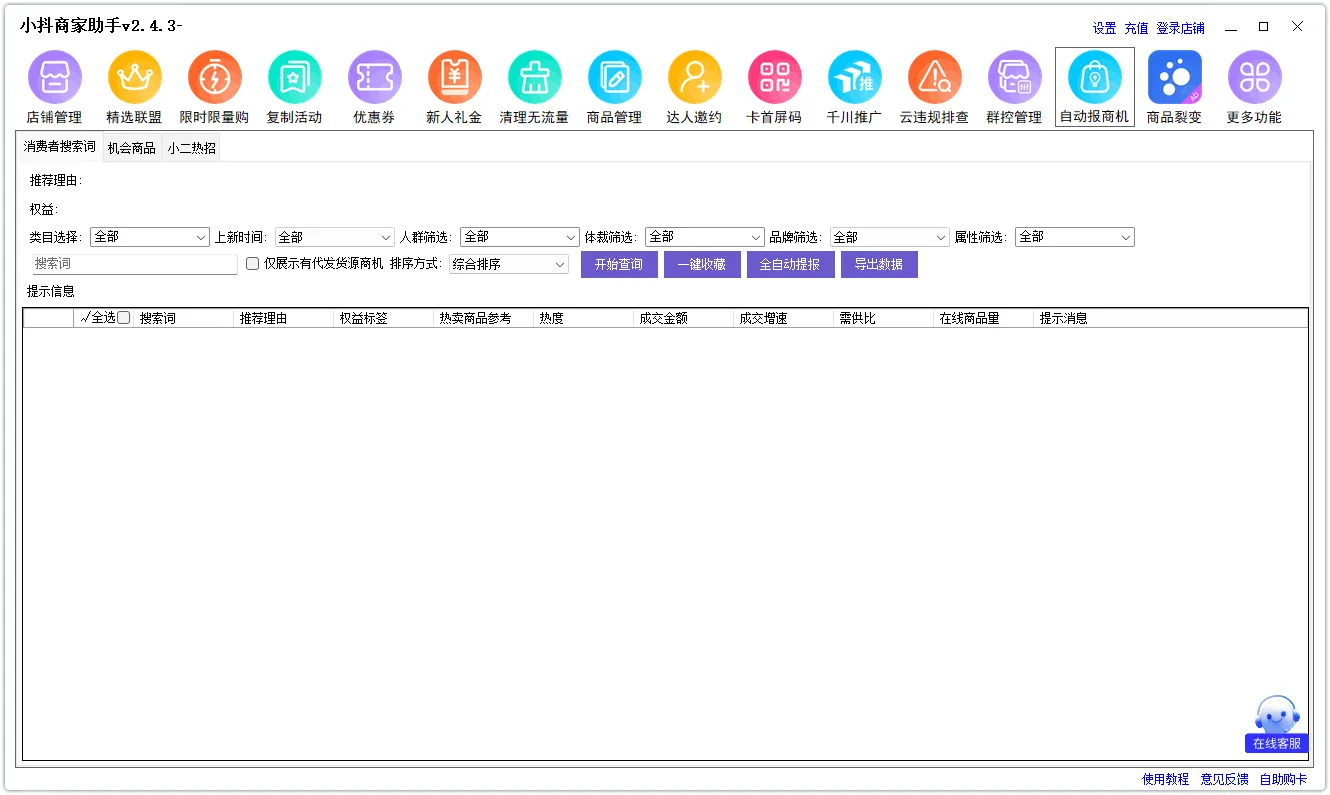1330x795 pixels.
Task: Expand the 类目选择 dropdown
Action: point(149,237)
